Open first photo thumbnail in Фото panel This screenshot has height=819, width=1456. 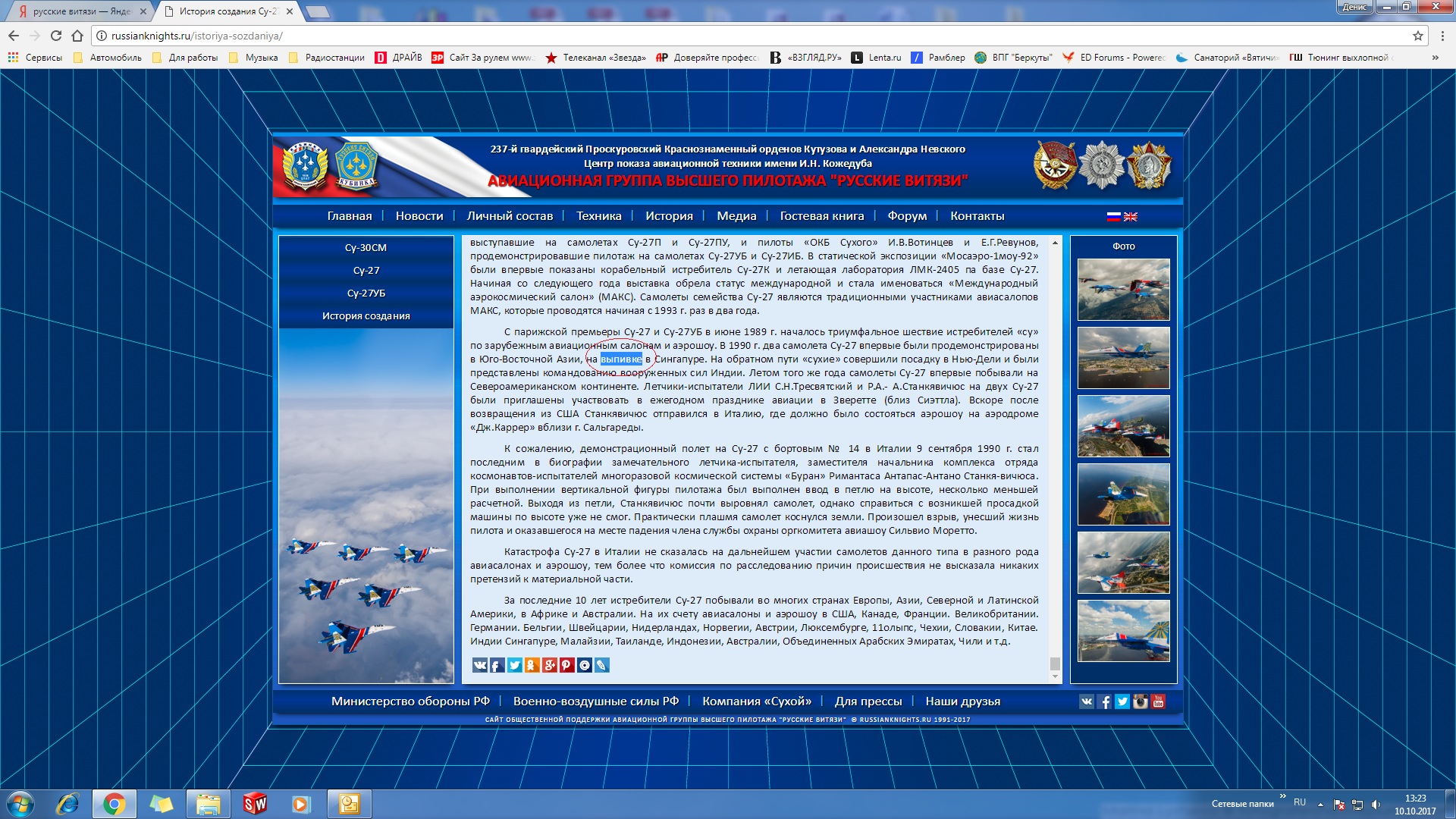pos(1123,289)
